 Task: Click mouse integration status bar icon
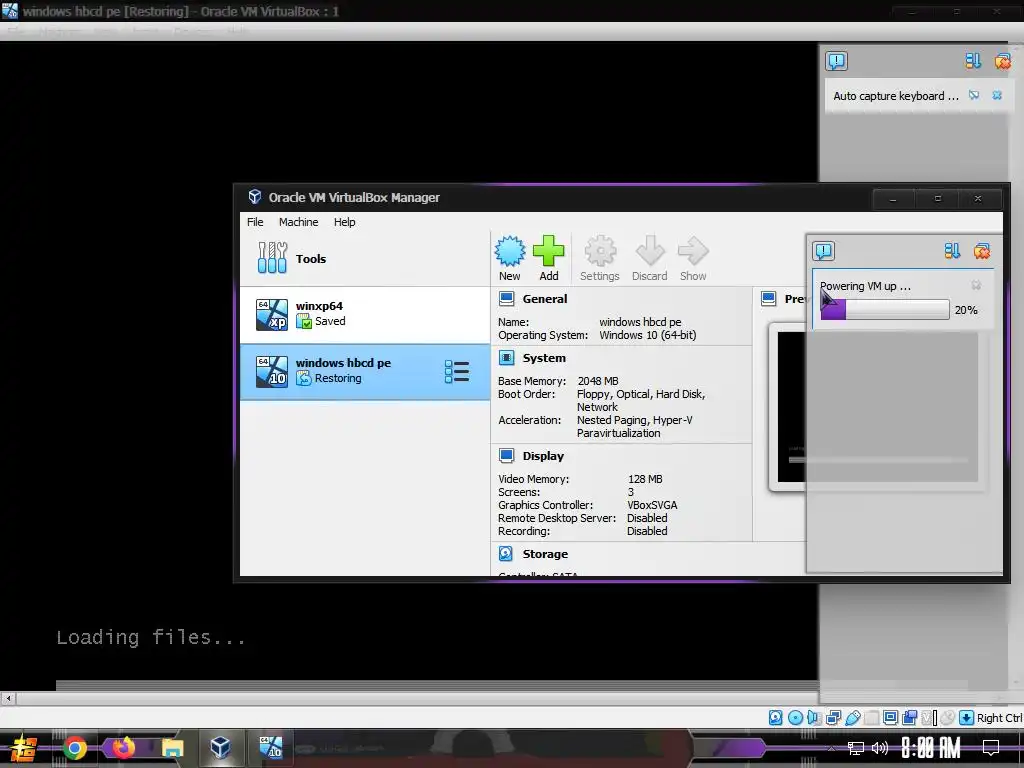pyautogui.click(x=948, y=718)
